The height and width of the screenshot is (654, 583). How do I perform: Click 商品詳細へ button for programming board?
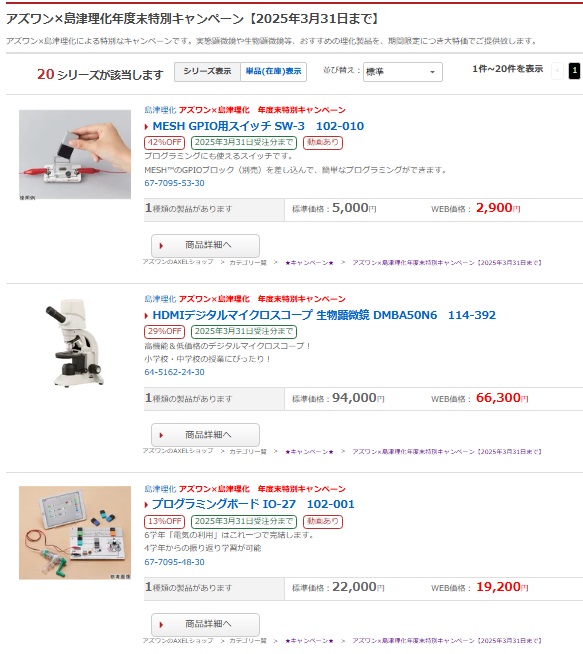point(205,624)
